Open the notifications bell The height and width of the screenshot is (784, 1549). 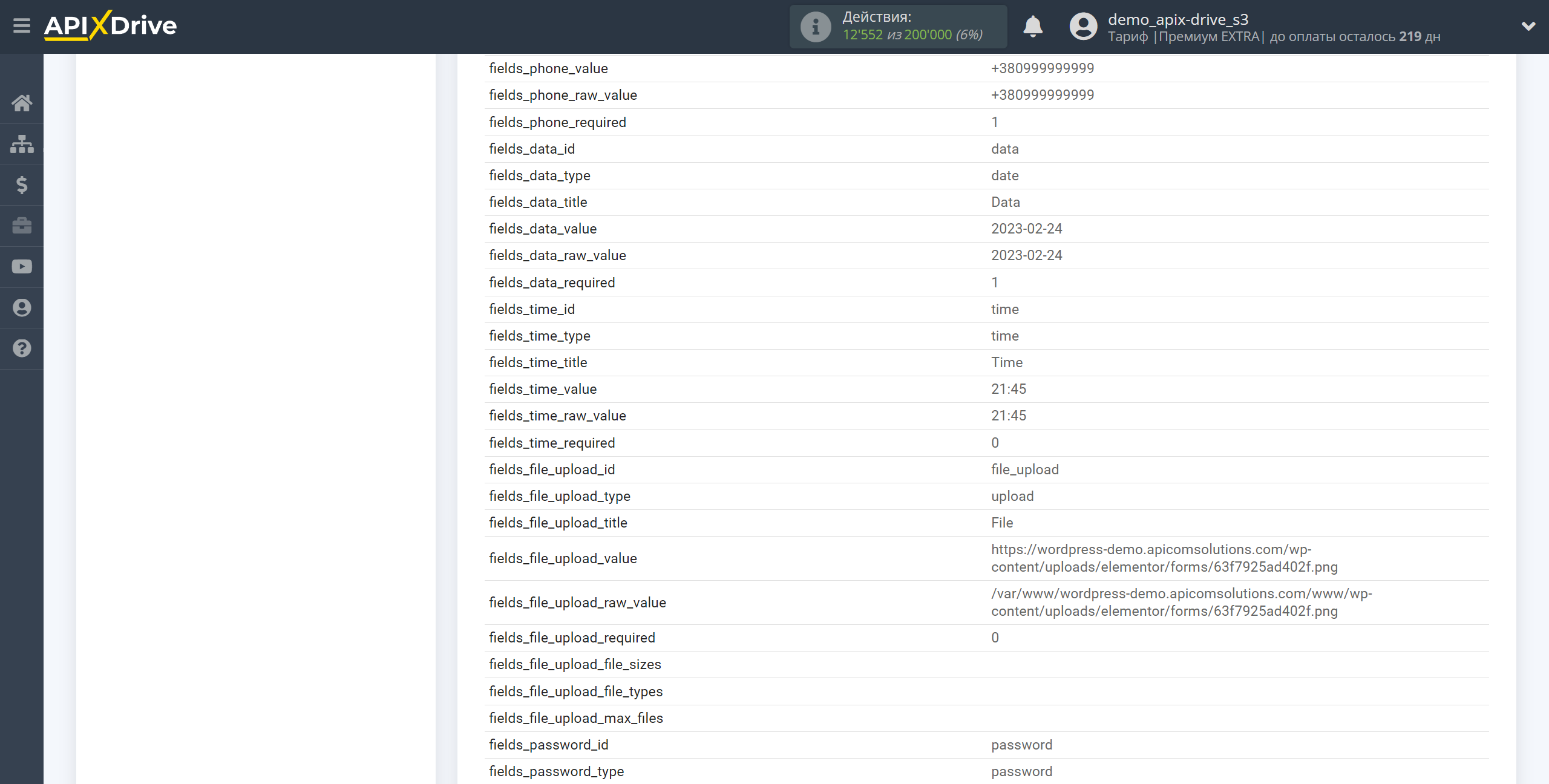point(1033,27)
